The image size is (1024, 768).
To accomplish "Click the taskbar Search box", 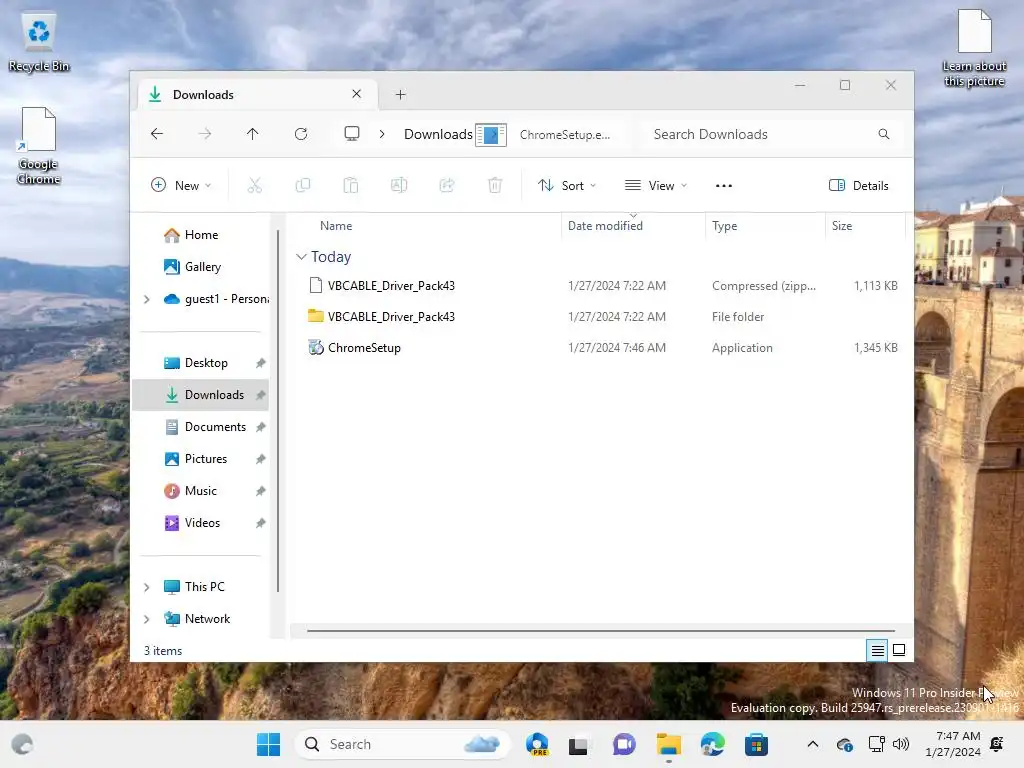I will click(x=402, y=744).
